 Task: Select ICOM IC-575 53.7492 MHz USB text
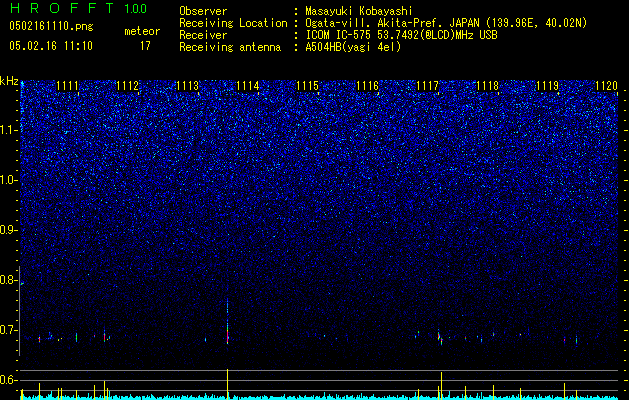401,35
